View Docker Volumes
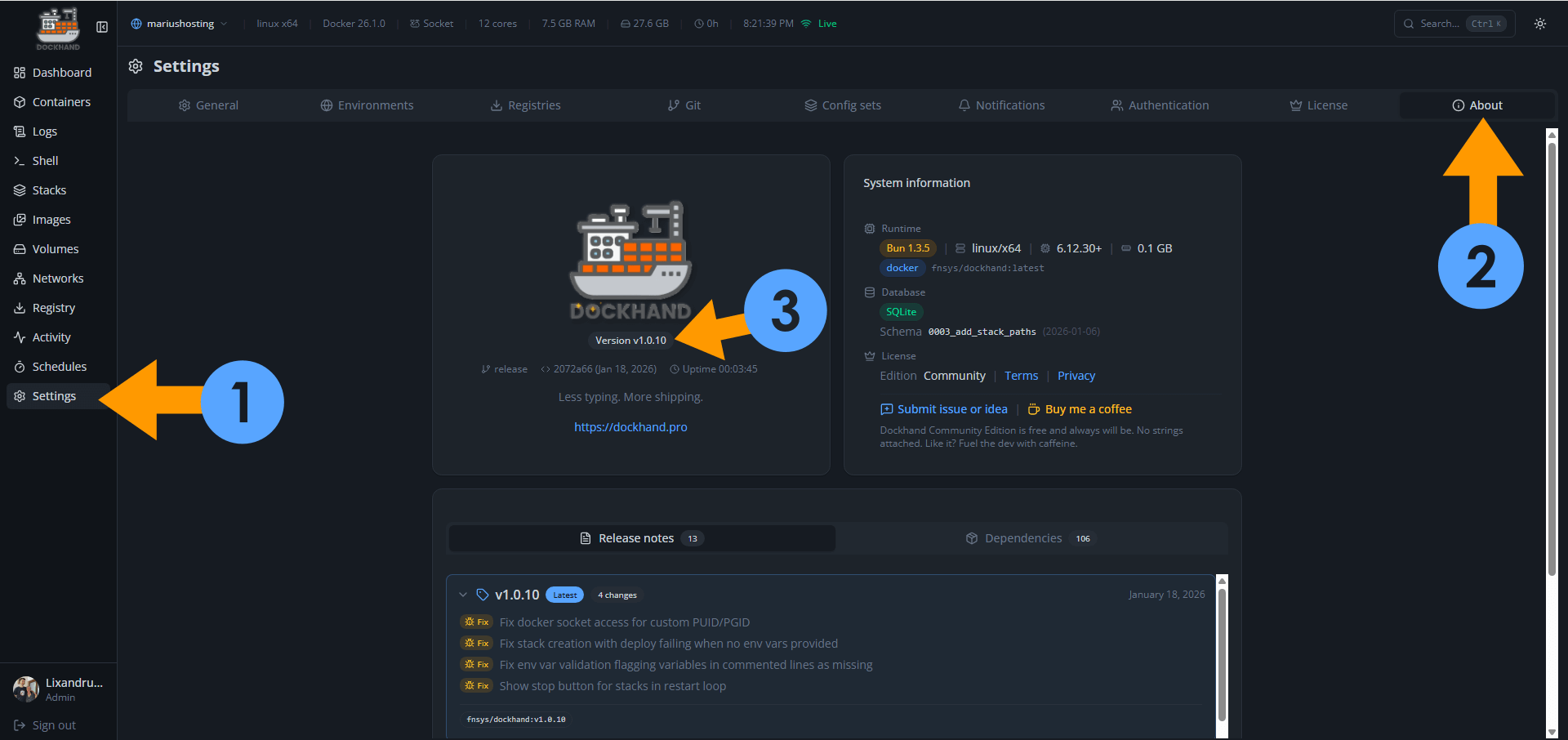Screen dimensions: 1568x740 54,248
